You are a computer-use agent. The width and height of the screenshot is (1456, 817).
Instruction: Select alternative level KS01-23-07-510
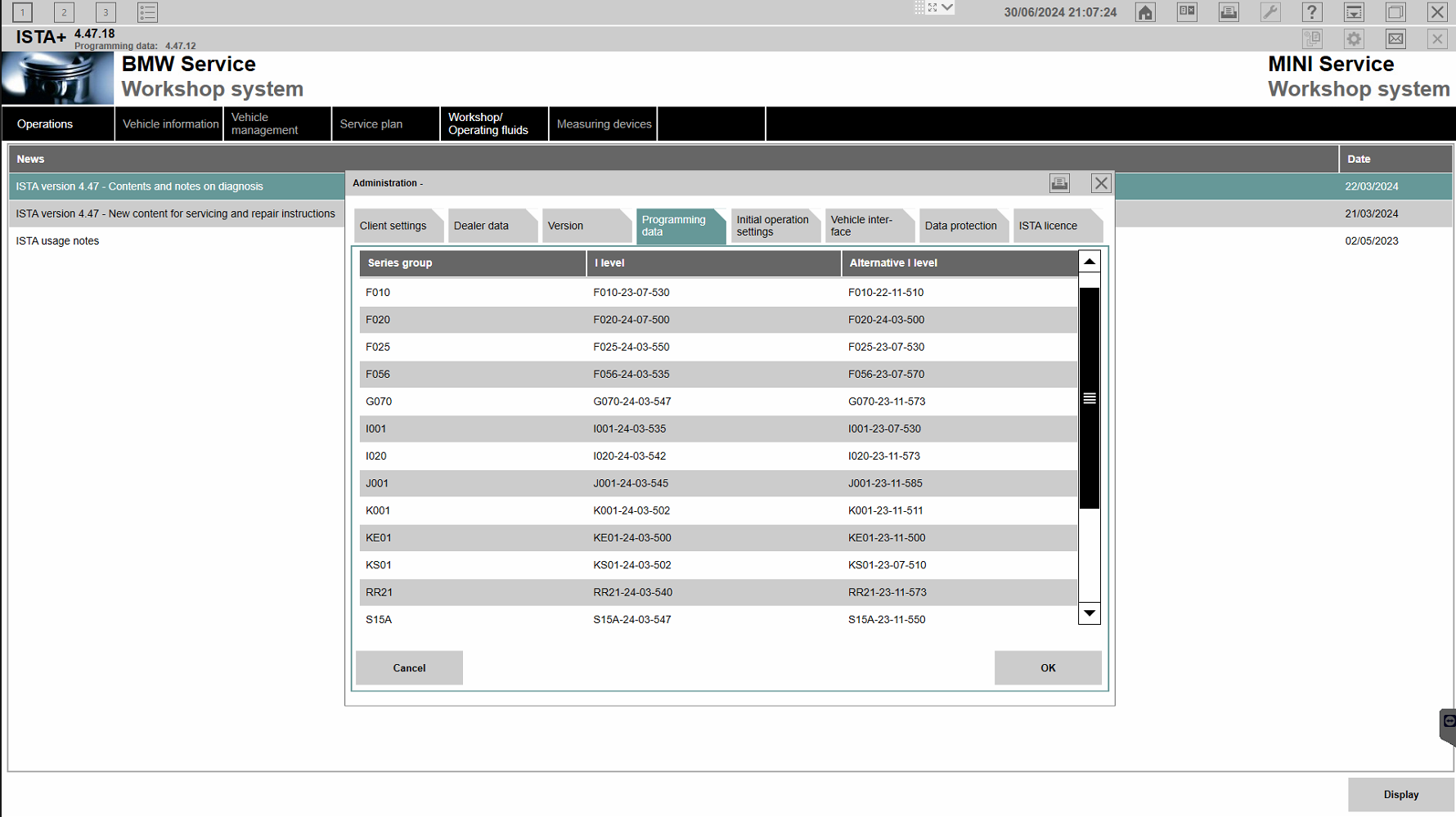coord(888,565)
